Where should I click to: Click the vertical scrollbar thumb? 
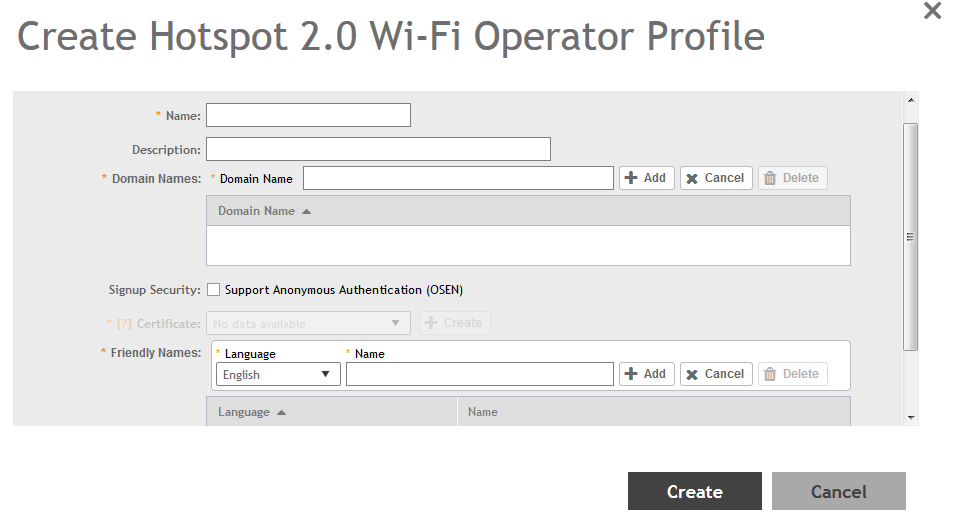910,237
